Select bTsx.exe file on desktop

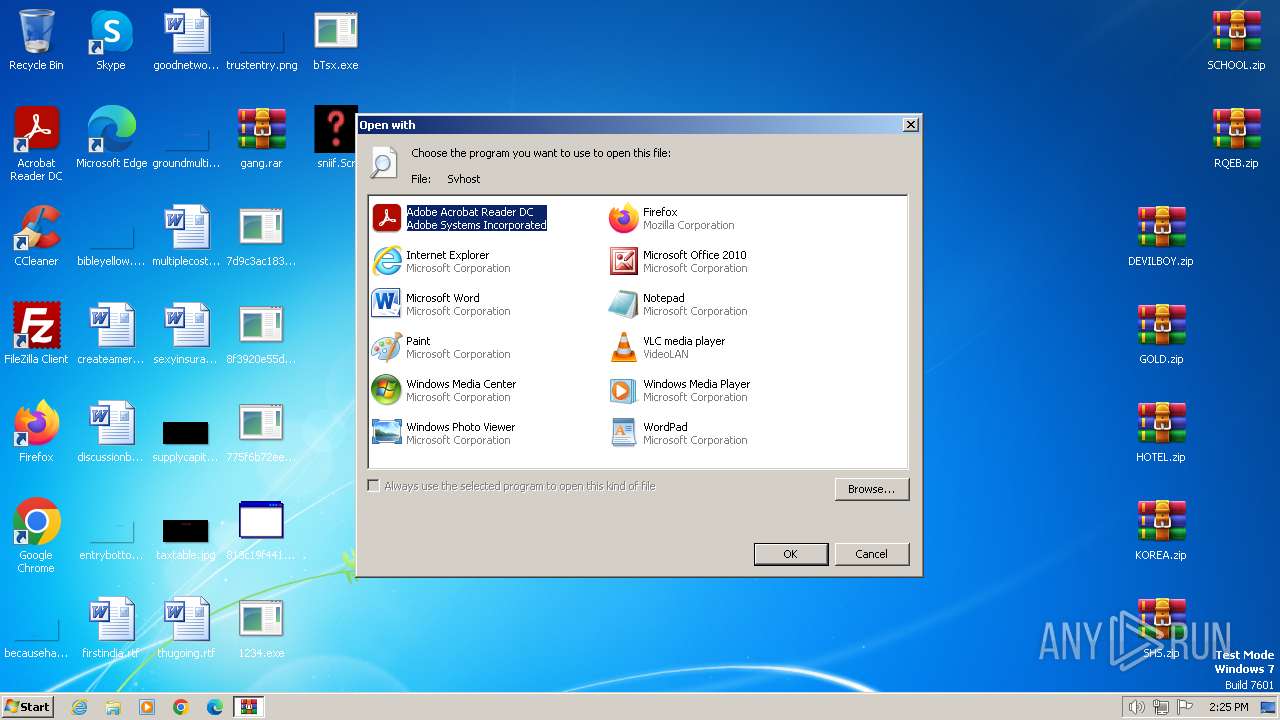coord(336,41)
